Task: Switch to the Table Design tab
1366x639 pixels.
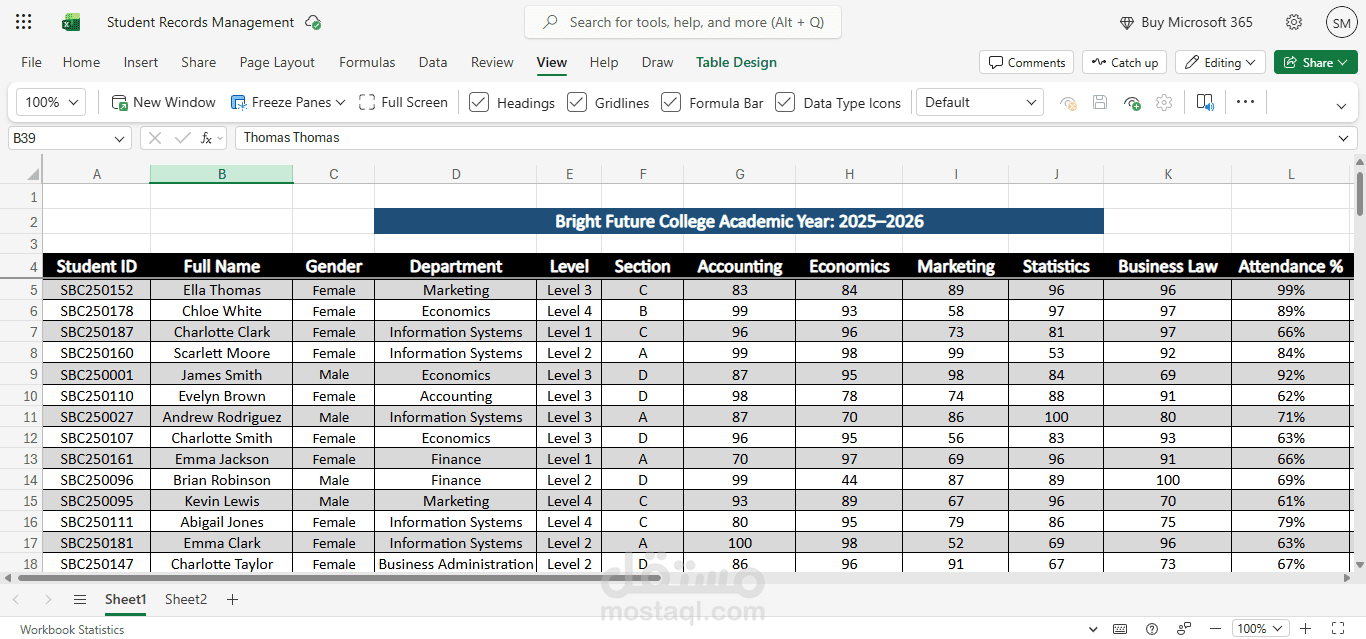Action: 736,62
